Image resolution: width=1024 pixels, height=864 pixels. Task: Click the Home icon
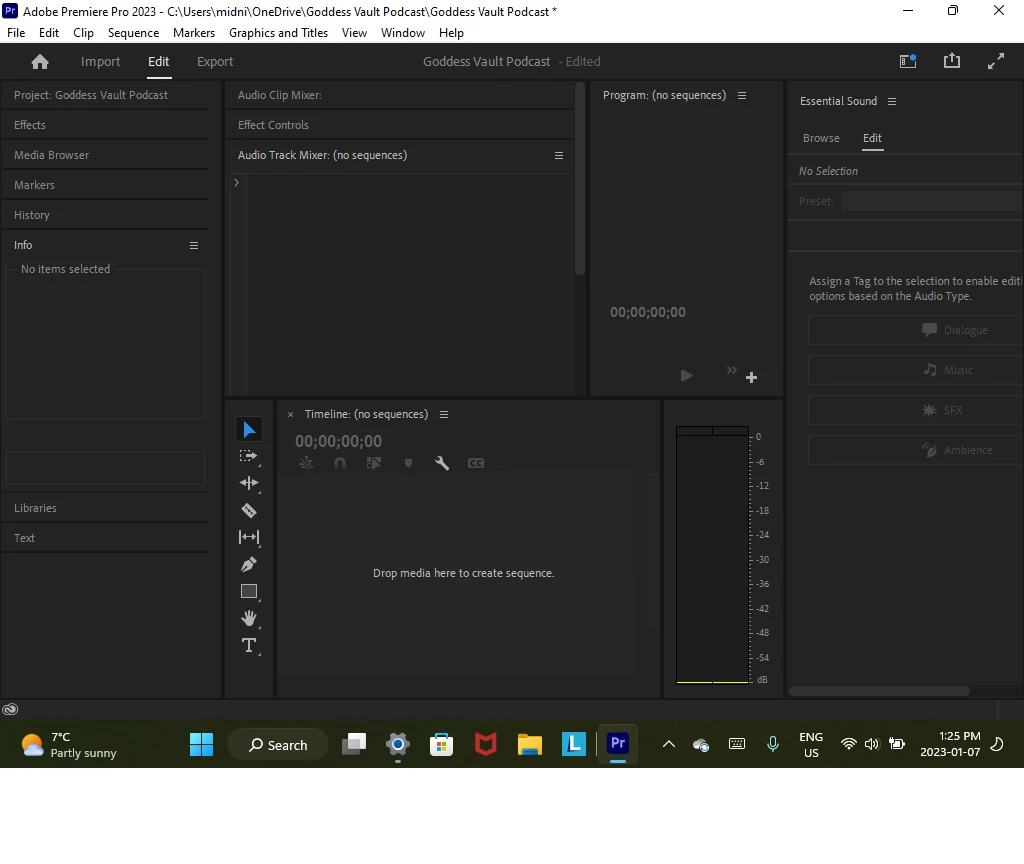click(40, 61)
